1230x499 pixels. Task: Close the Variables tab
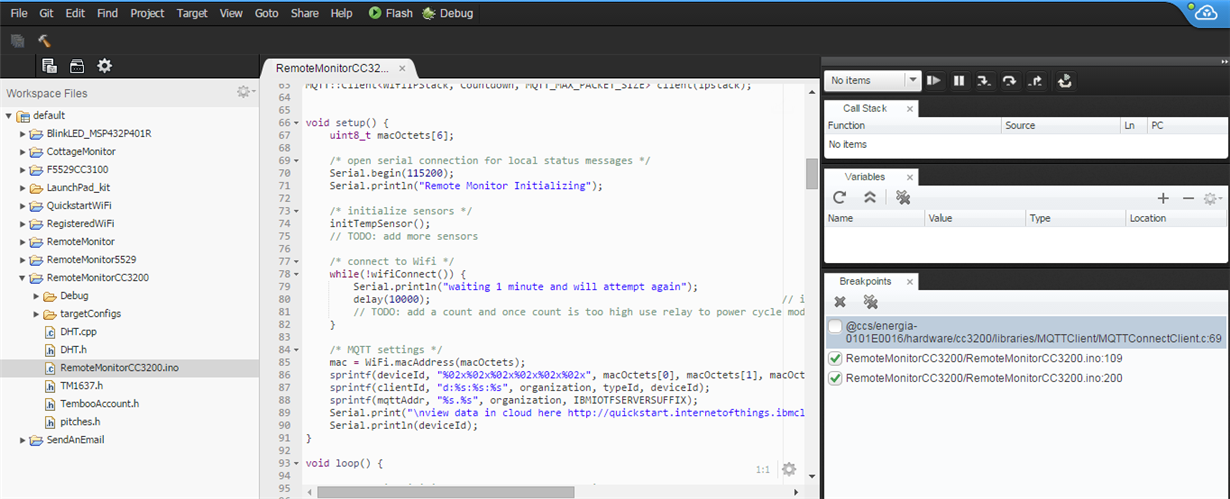pos(908,176)
